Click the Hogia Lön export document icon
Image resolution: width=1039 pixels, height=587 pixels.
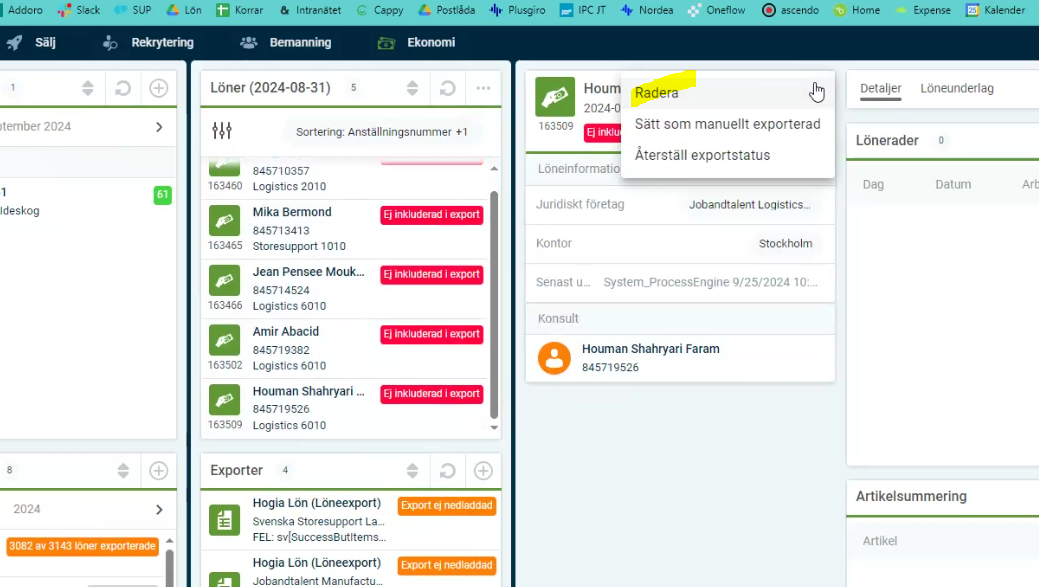pos(224,520)
